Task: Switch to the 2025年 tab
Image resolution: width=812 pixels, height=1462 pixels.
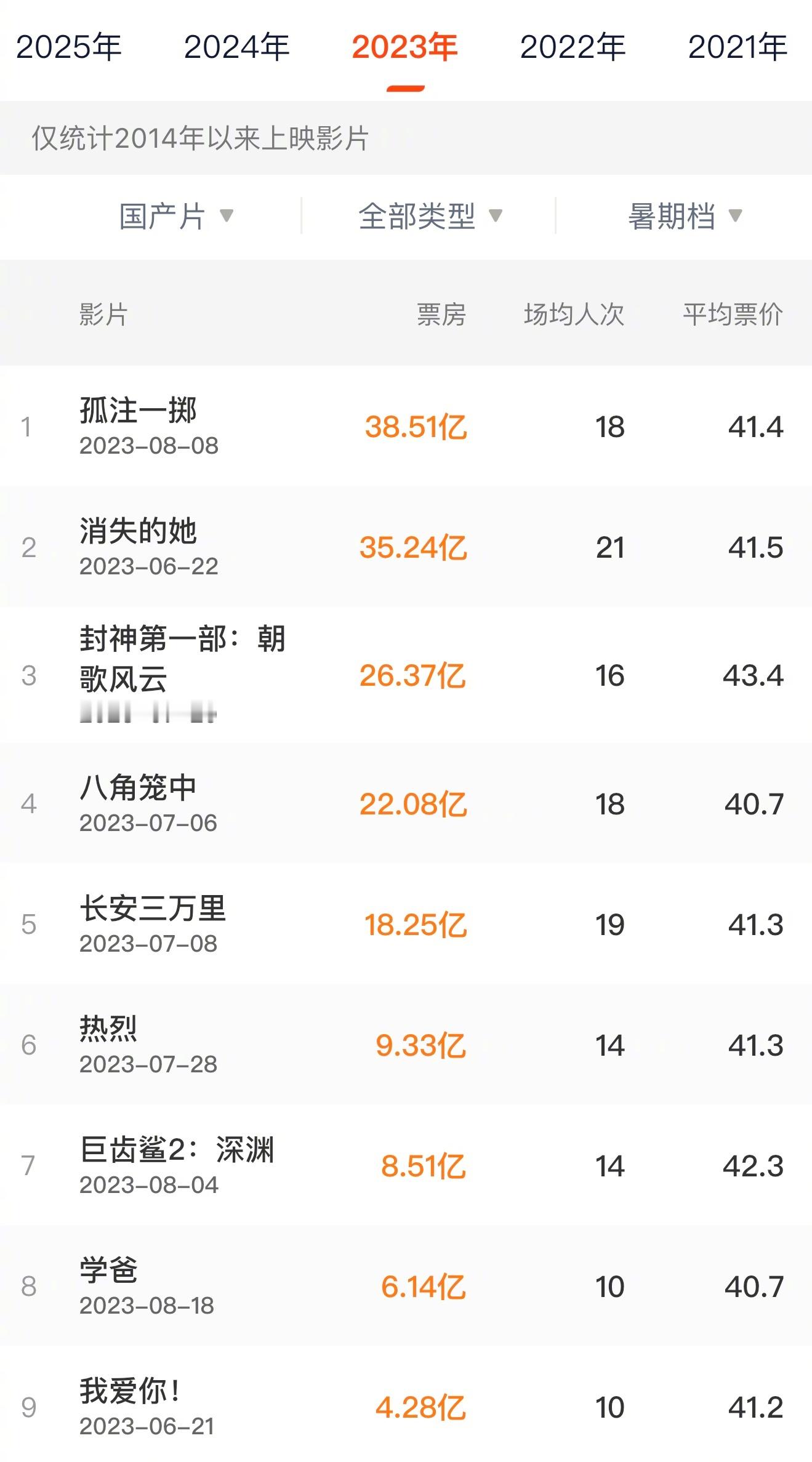Action: coord(69,47)
